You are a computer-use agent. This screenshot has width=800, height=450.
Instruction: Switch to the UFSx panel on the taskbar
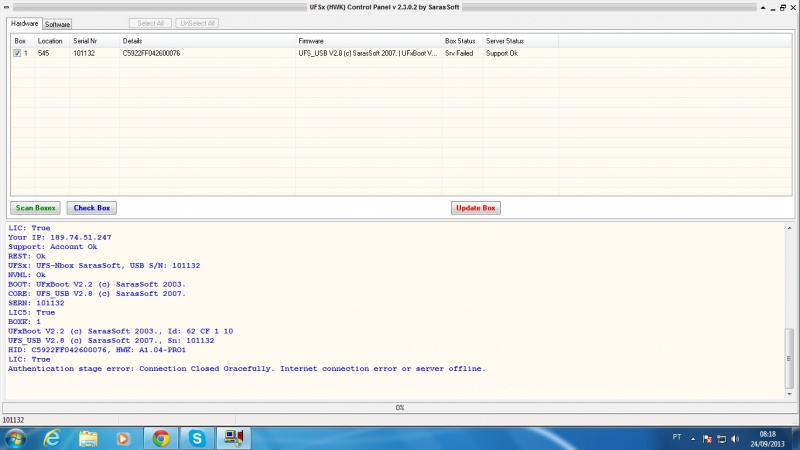234,438
